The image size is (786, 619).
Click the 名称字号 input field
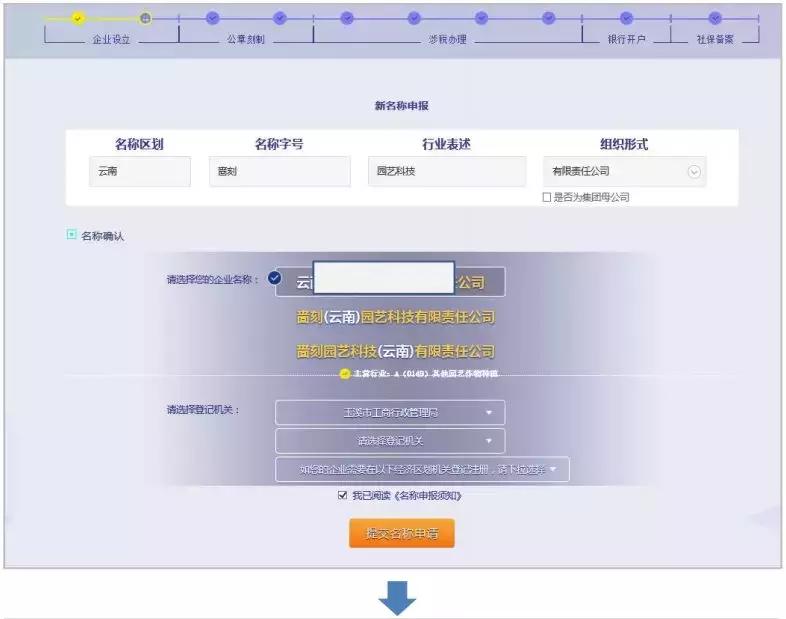pyautogui.click(x=280, y=171)
